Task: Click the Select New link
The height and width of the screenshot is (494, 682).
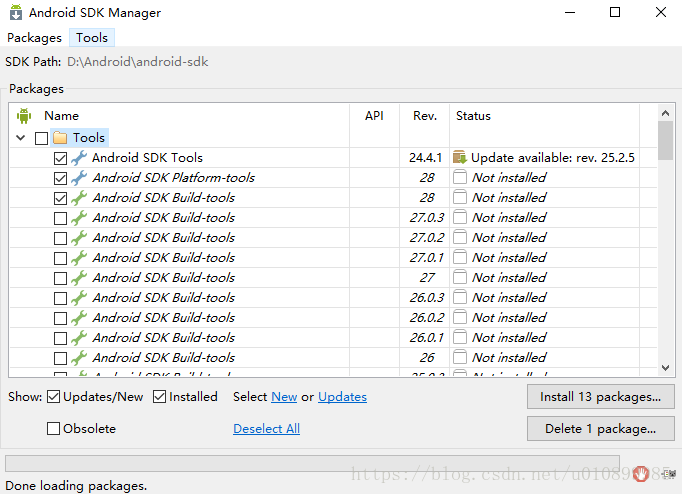Action: coord(284,397)
